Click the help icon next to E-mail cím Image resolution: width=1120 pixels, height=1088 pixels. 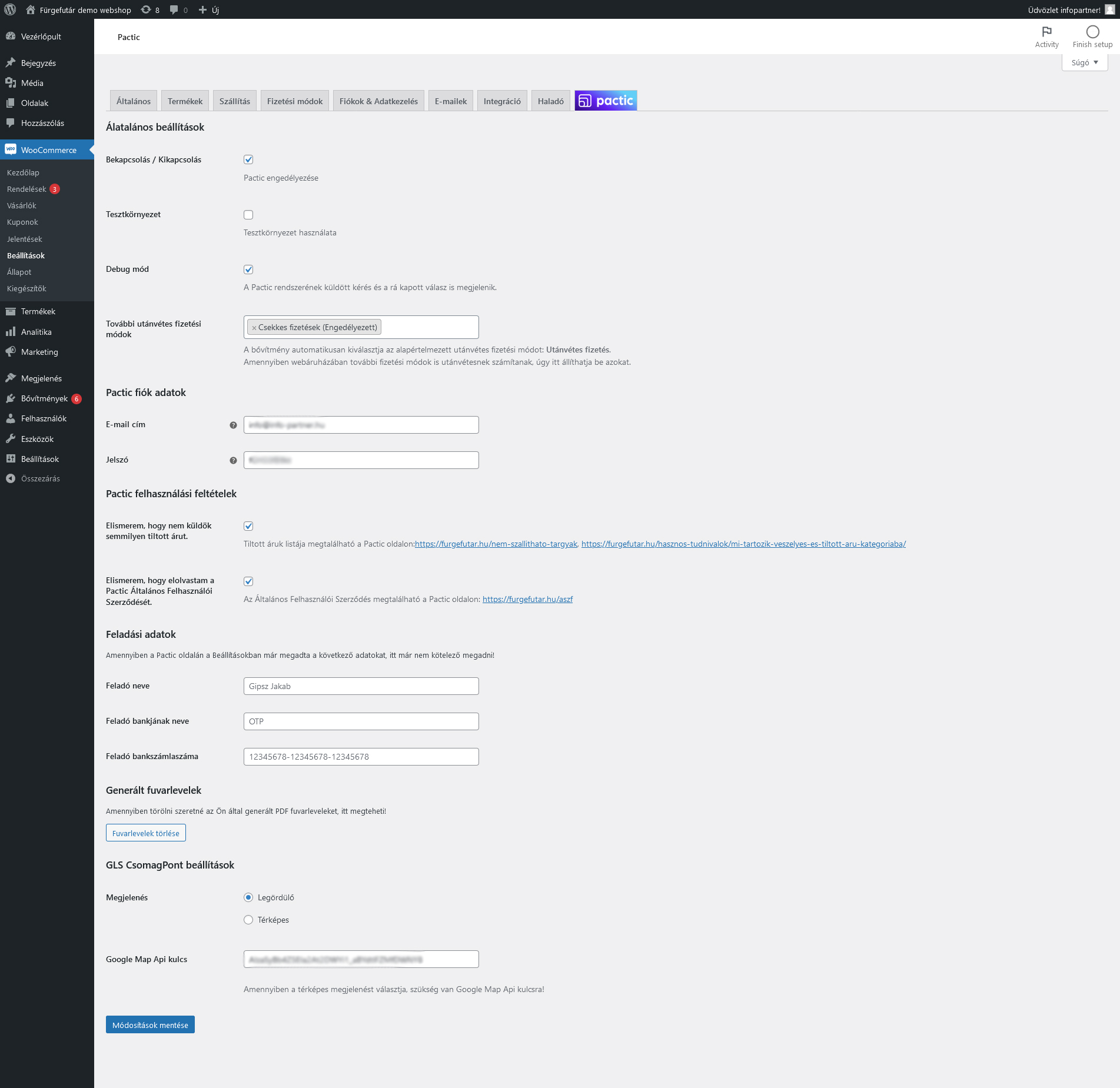coord(233,425)
